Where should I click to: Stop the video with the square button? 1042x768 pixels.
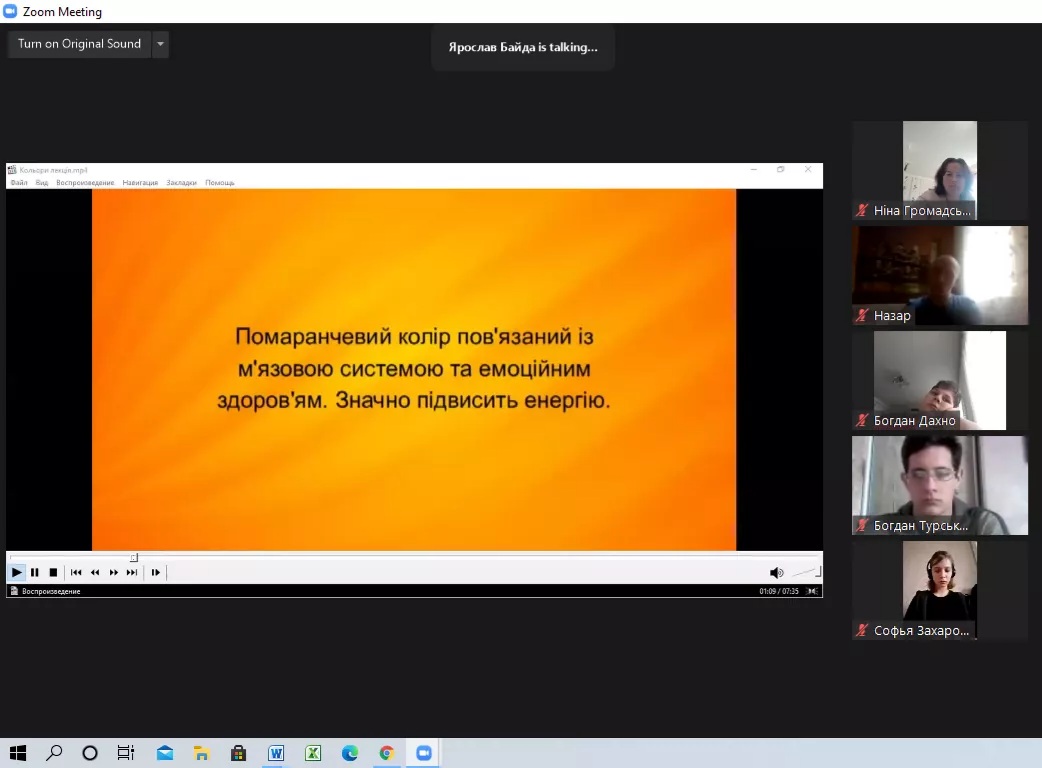[53, 572]
